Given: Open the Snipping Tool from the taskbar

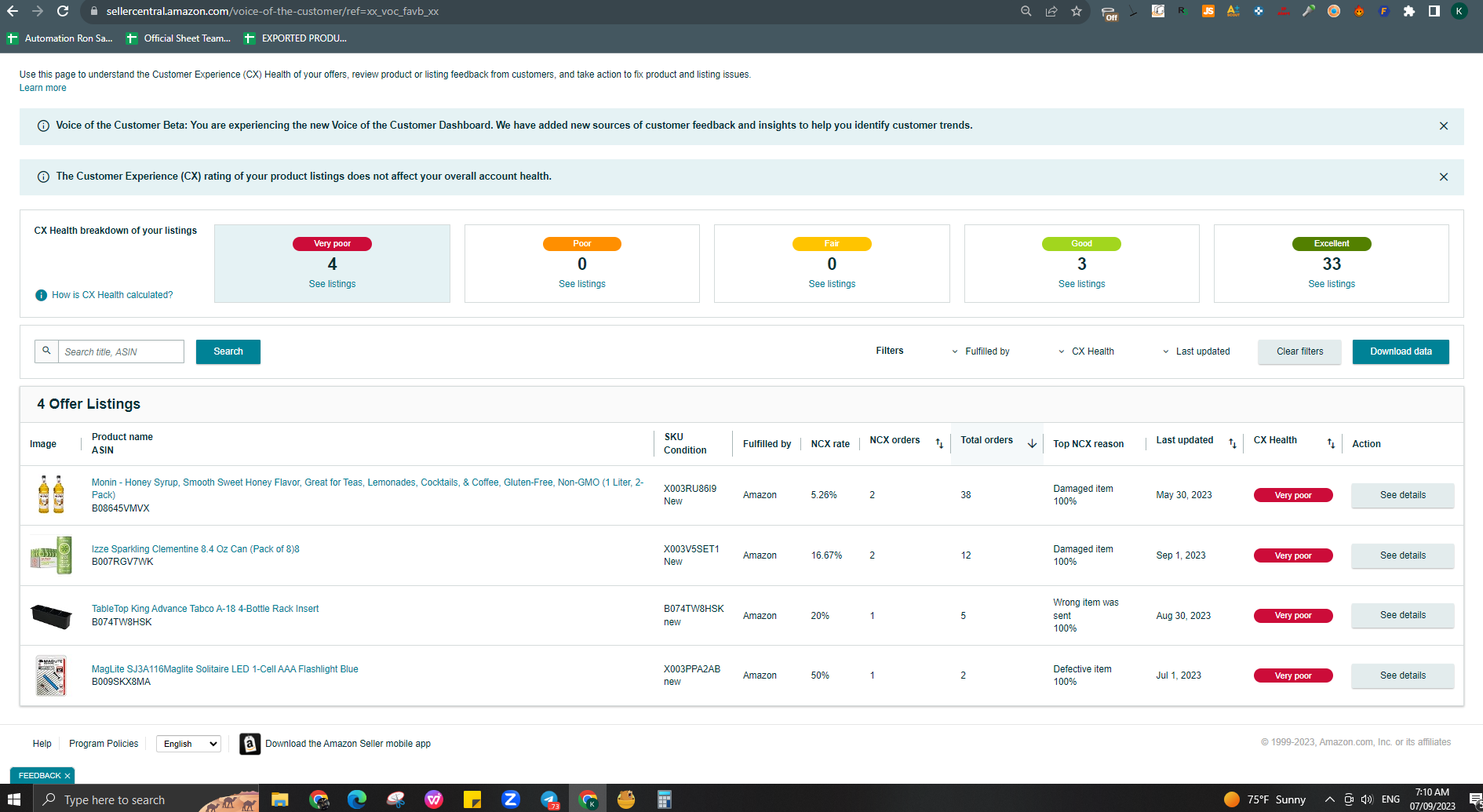Looking at the screenshot, I should click(x=395, y=799).
